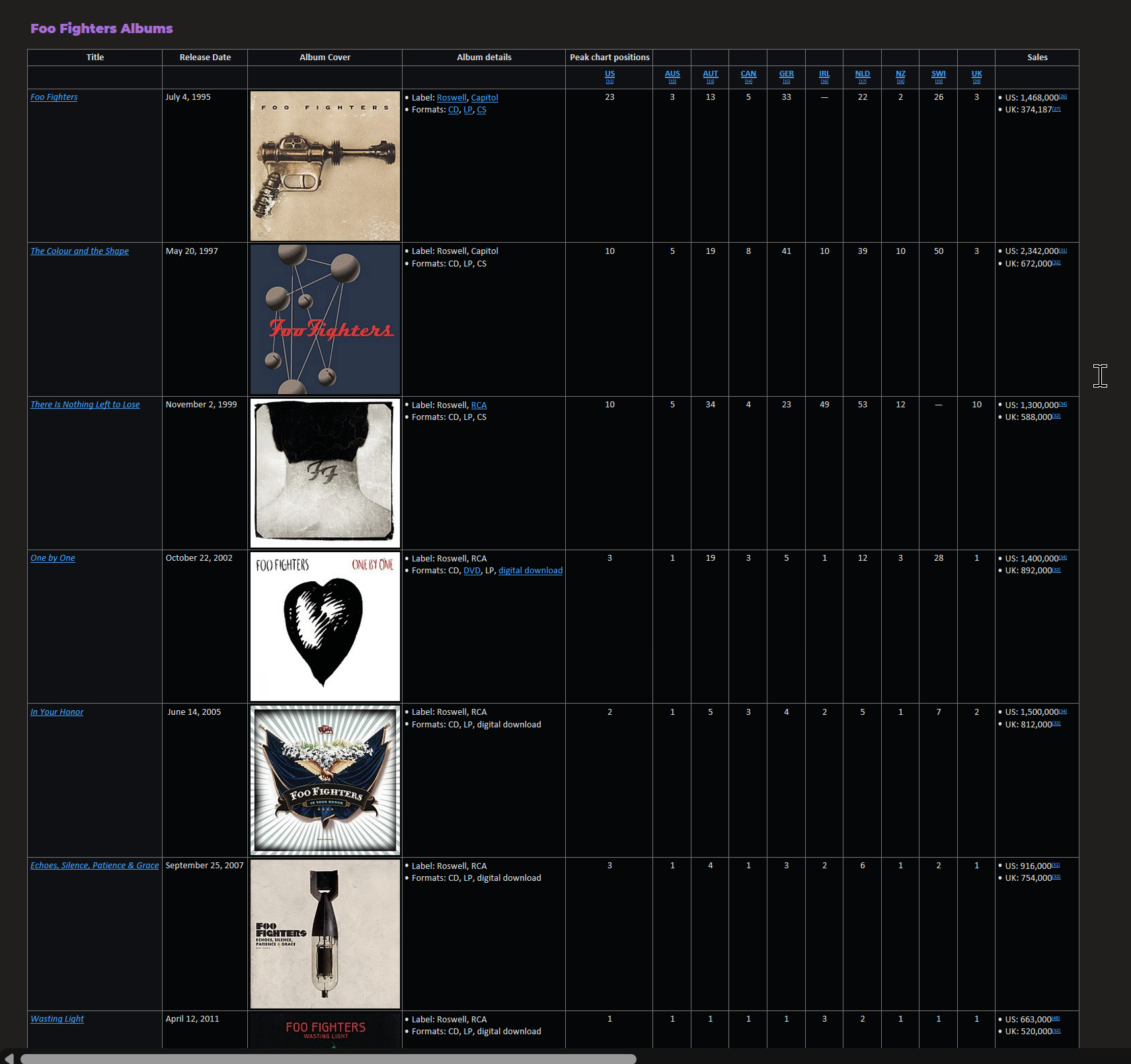Image resolution: width=1131 pixels, height=1064 pixels.
Task: Click the Foo Fighters ray gun album cover
Action: coord(325,166)
